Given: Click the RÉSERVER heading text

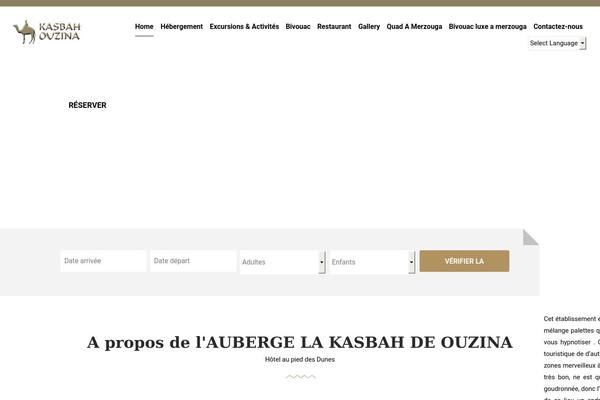Looking at the screenshot, I should 87,105.
